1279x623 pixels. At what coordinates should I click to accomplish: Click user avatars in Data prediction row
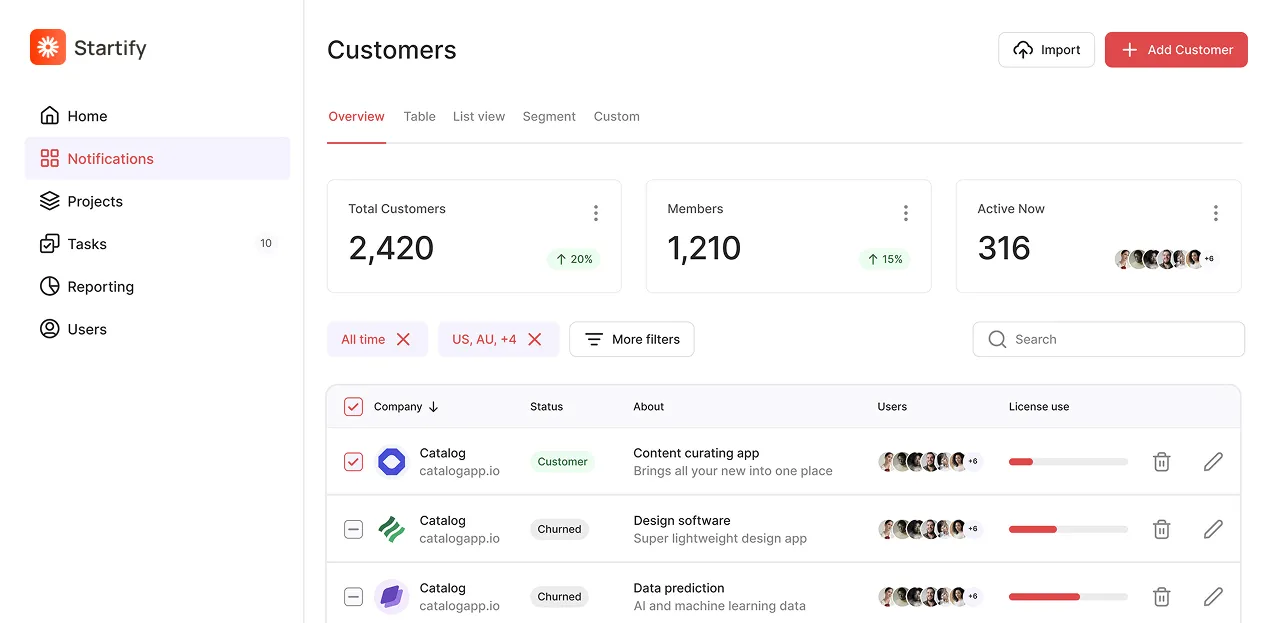[x=930, y=597]
